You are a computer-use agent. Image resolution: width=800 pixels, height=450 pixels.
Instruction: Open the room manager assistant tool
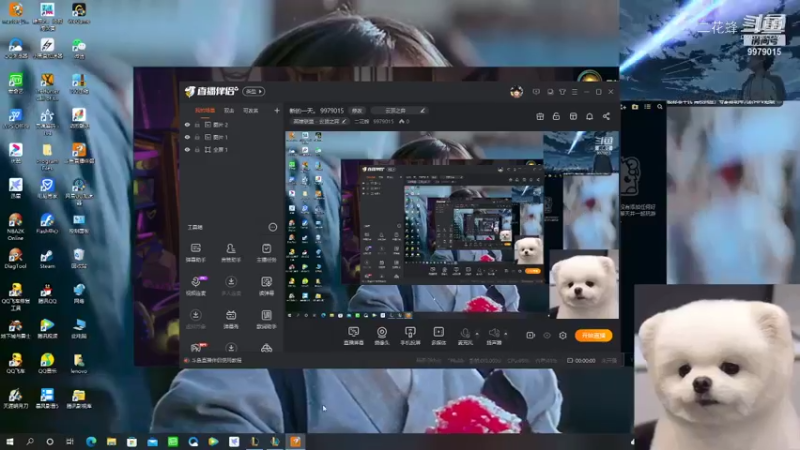point(231,253)
